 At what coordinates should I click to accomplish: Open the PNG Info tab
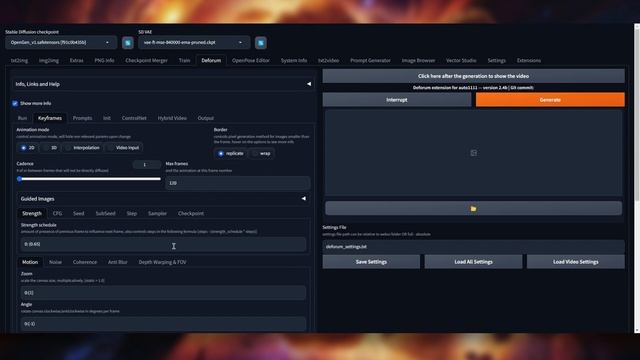coord(104,60)
